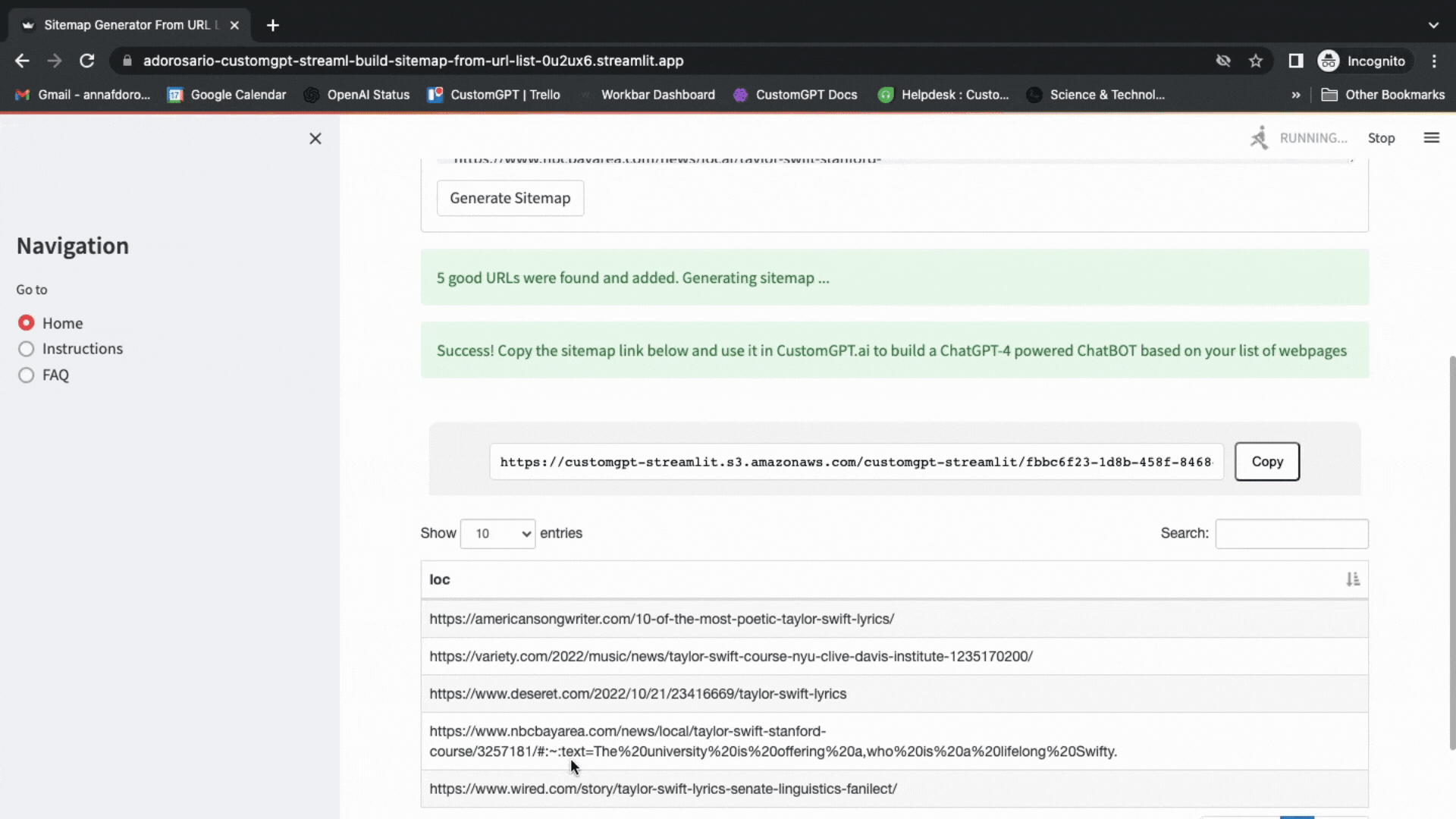Toggle side panel icon in toolbar
The width and height of the screenshot is (1456, 819).
(1296, 61)
